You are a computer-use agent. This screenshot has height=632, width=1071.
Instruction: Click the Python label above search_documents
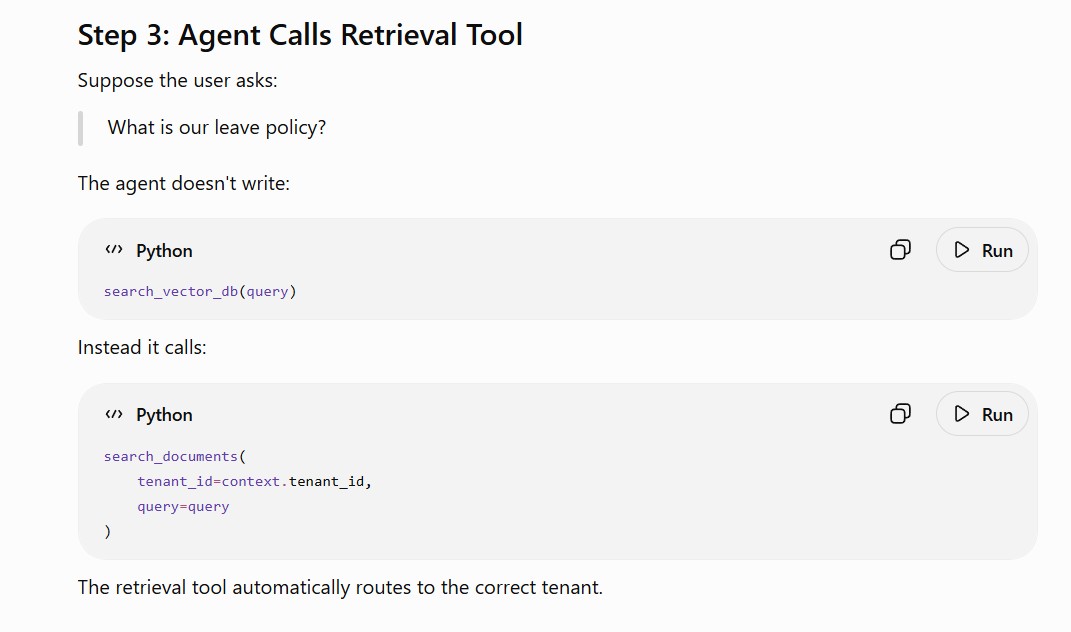[x=164, y=415]
